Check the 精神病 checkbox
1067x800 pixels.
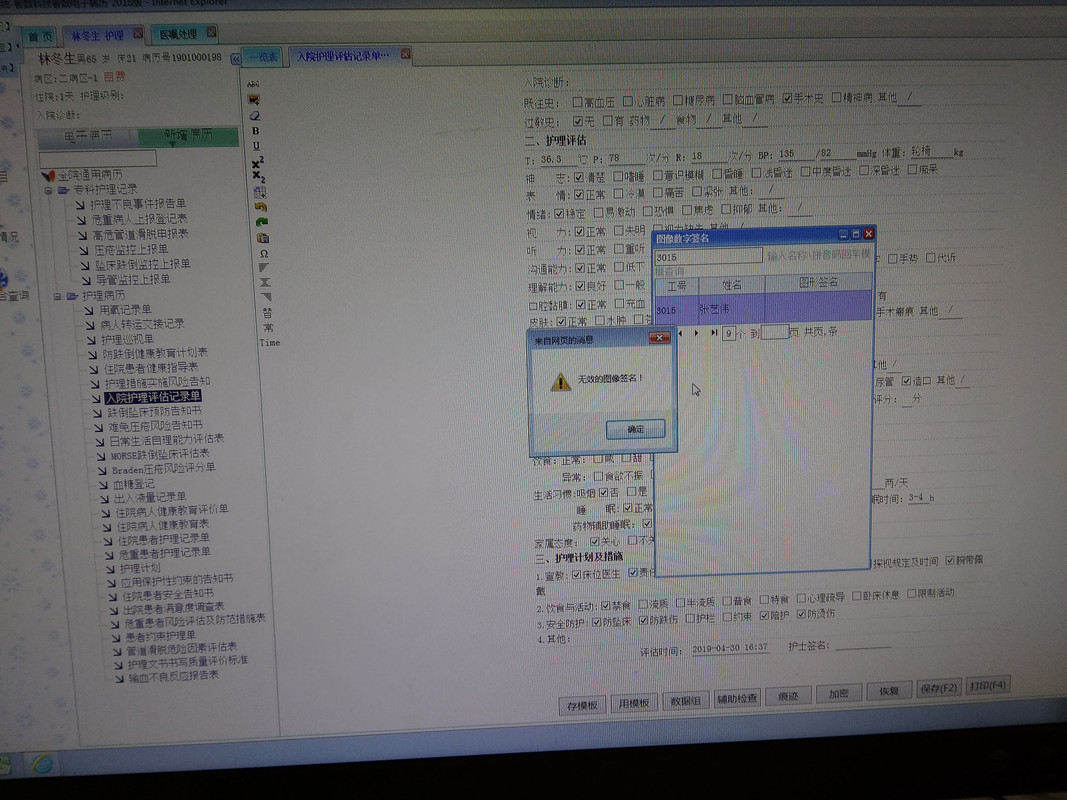(837, 97)
